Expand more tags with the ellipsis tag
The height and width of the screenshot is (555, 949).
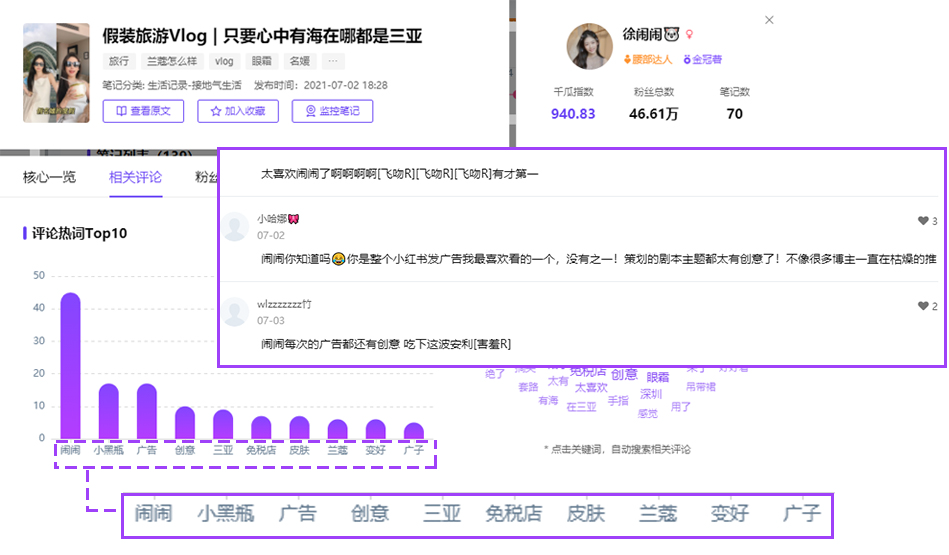tap(333, 61)
